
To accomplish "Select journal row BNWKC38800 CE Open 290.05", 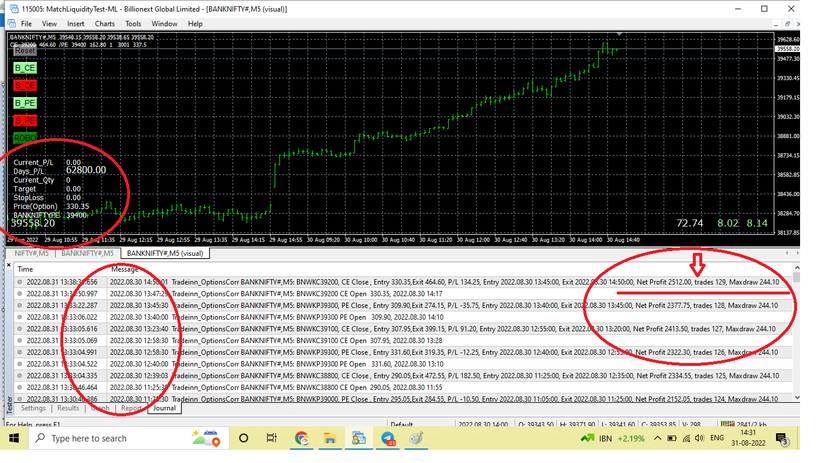I will point(403,388).
